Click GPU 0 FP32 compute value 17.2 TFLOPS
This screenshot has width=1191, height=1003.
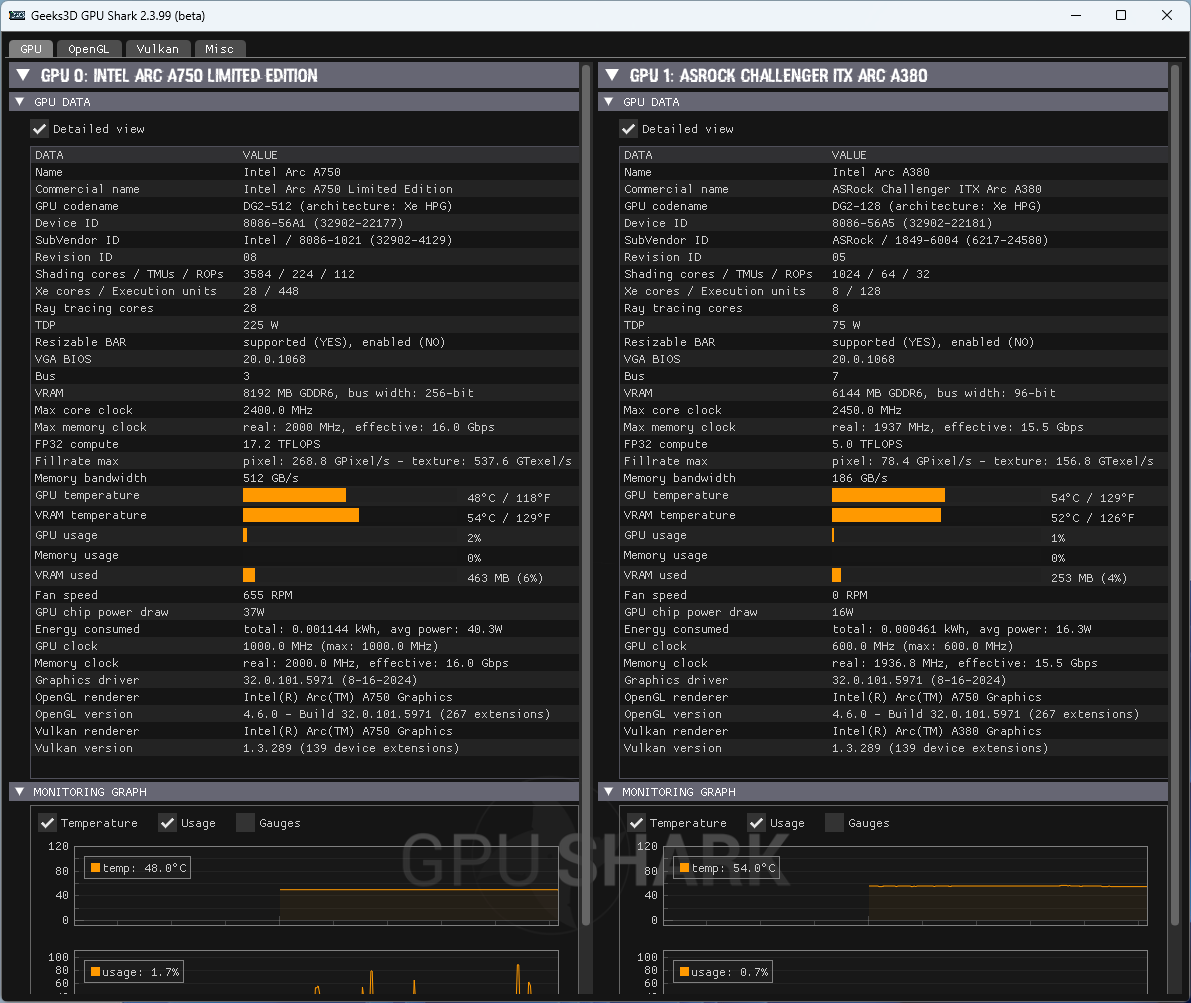click(282, 444)
